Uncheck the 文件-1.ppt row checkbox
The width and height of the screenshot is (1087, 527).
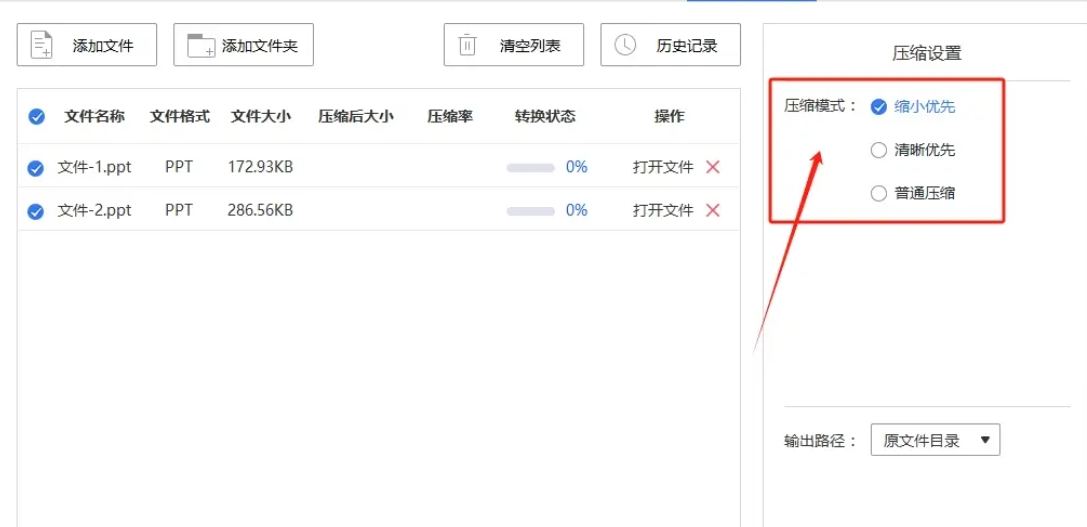[35, 168]
